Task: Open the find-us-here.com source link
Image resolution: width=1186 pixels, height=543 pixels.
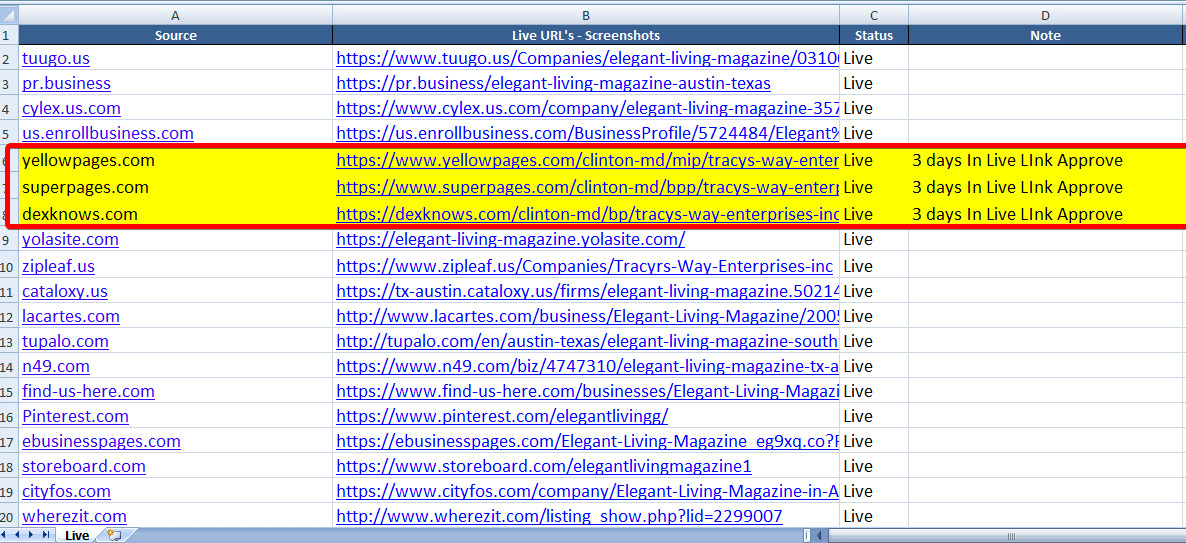Action: click(x=88, y=391)
